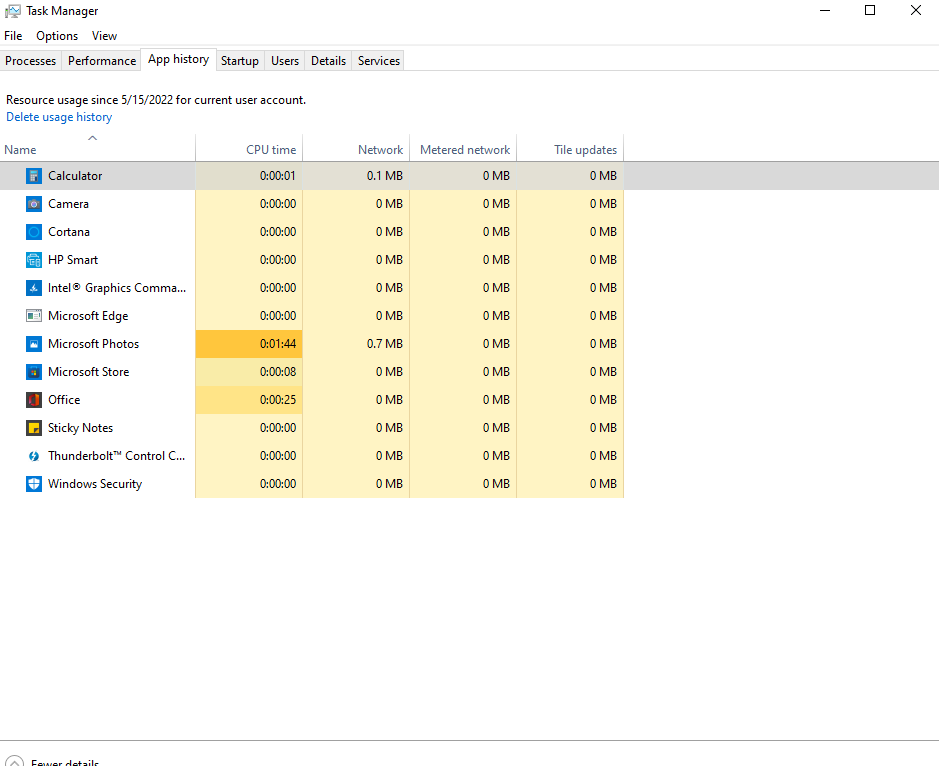Image resolution: width=939 pixels, height=766 pixels.
Task: Sort by the Network column header
Action: [x=356, y=150]
